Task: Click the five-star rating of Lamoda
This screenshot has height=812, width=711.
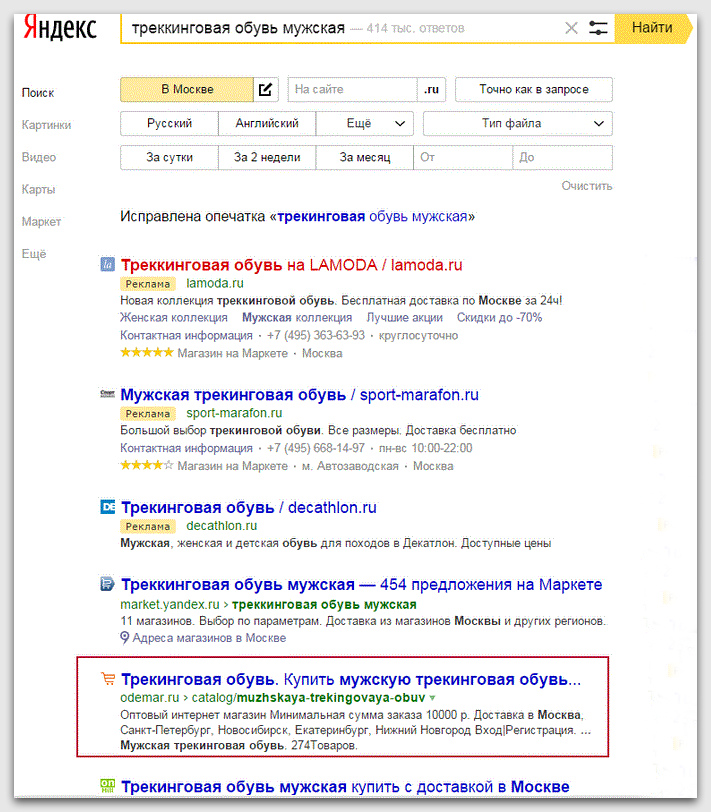Action: pyautogui.click(x=147, y=353)
